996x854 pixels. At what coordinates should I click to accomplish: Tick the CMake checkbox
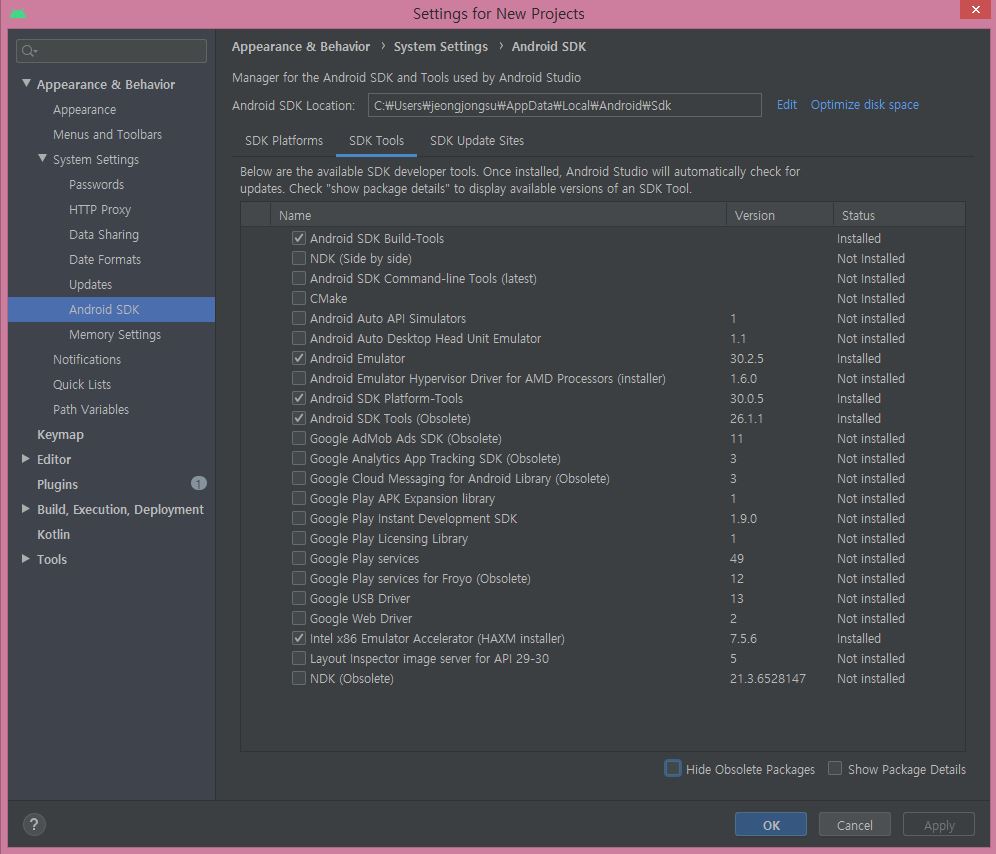[x=299, y=298]
